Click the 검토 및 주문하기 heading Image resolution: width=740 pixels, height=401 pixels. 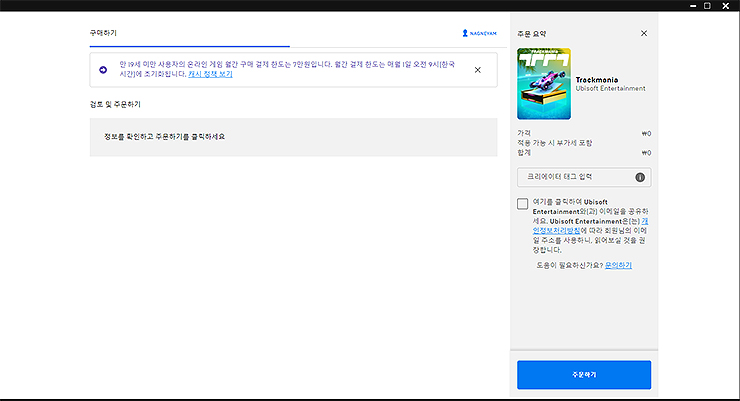tap(115, 104)
